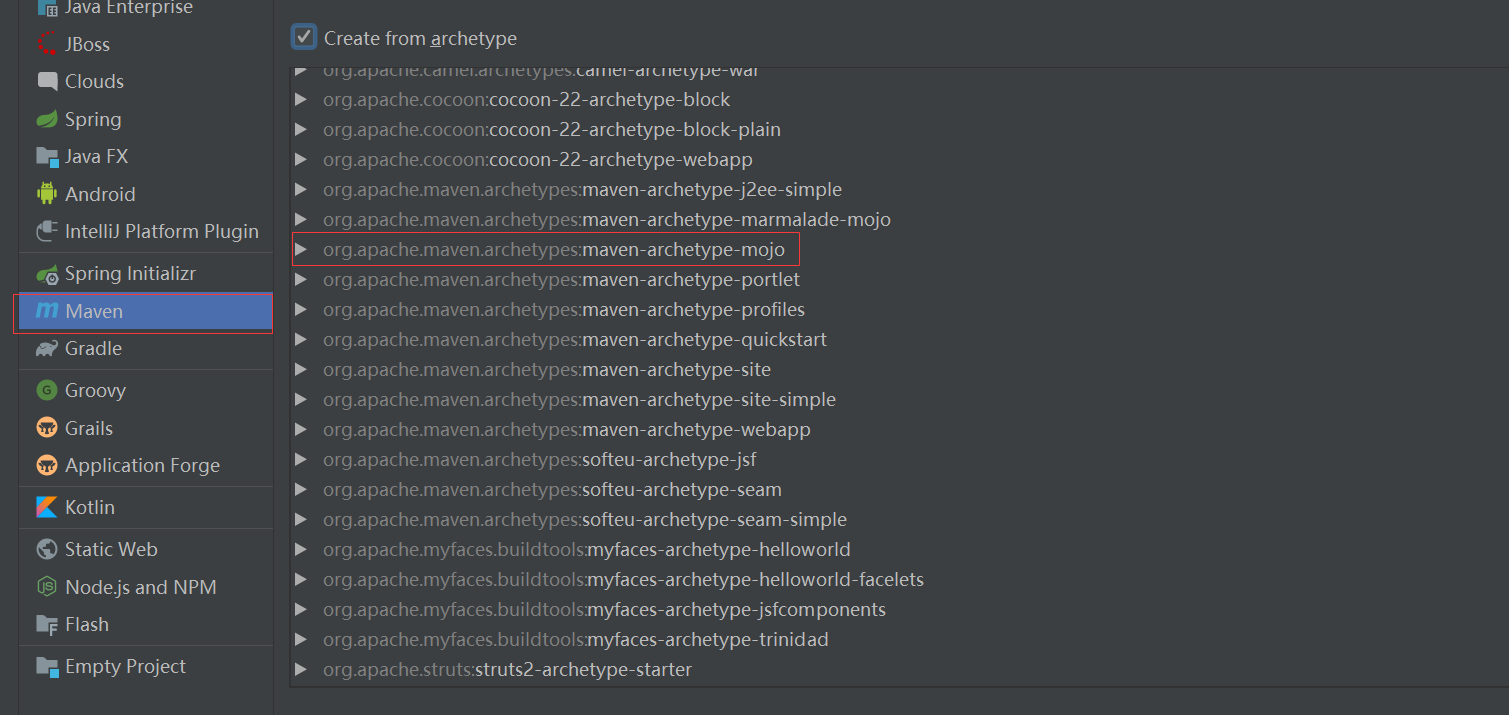
Task: Click the Spring Initializr icon
Action: pos(47,273)
